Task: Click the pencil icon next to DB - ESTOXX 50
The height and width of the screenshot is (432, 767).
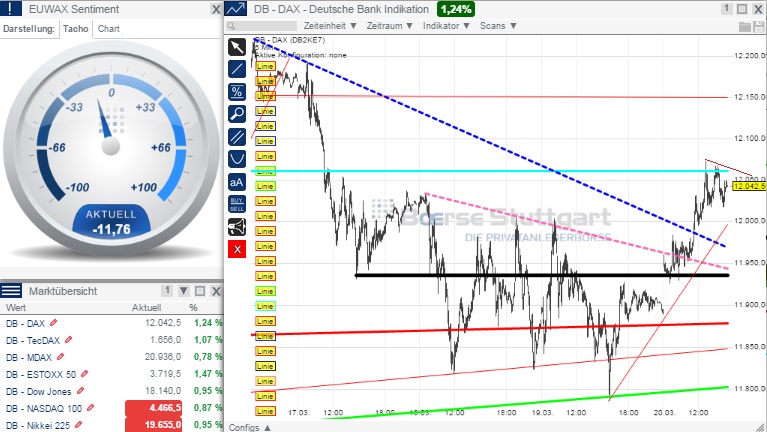Action: pyautogui.click(x=84, y=374)
